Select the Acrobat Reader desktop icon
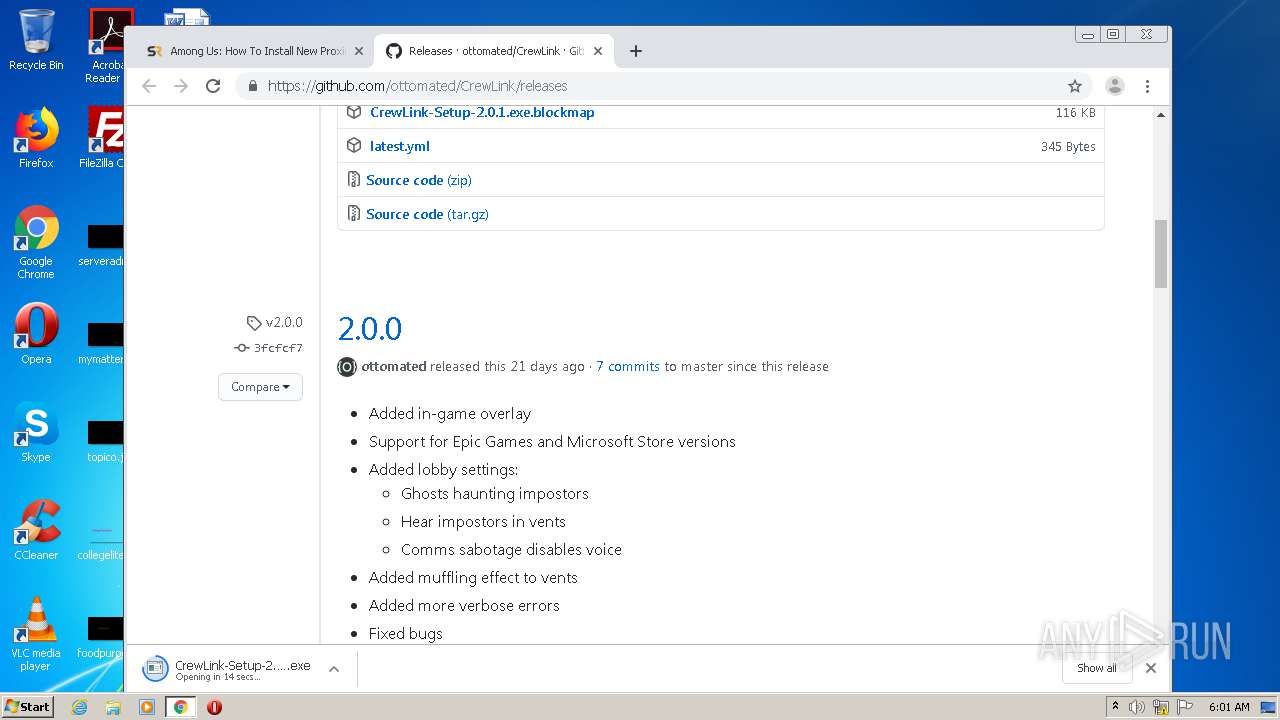 pos(106,46)
